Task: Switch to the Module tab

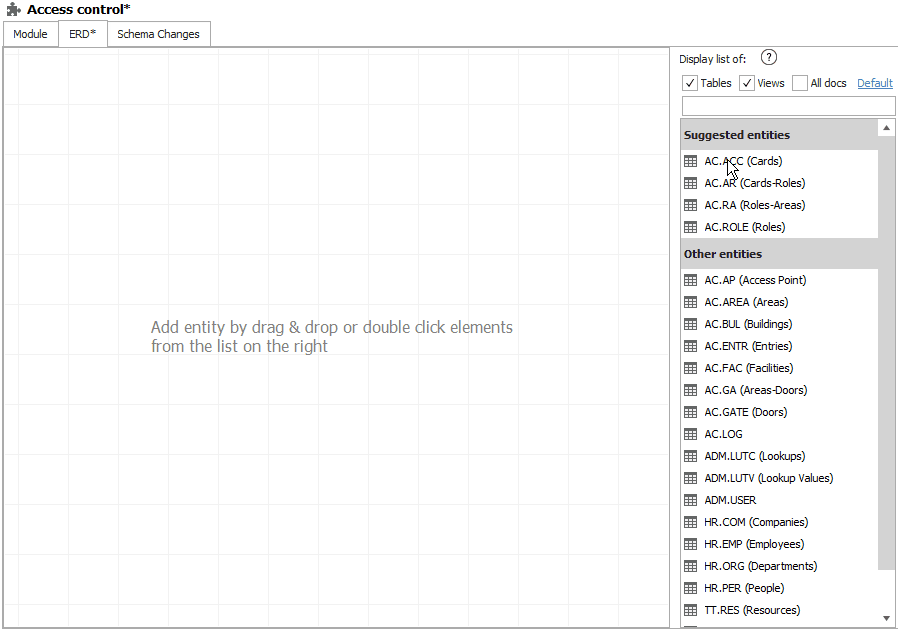Action: tap(30, 33)
